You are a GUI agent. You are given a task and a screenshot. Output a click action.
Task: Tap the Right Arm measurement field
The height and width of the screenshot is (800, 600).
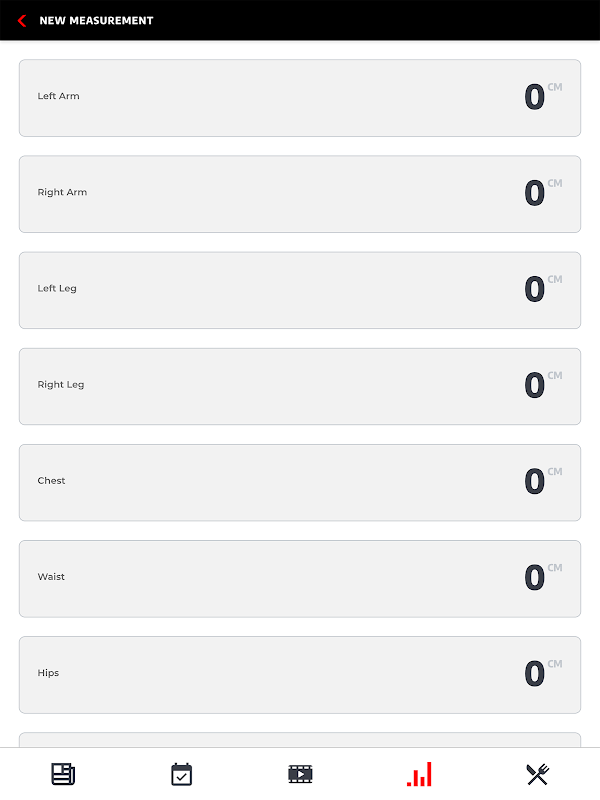300,194
